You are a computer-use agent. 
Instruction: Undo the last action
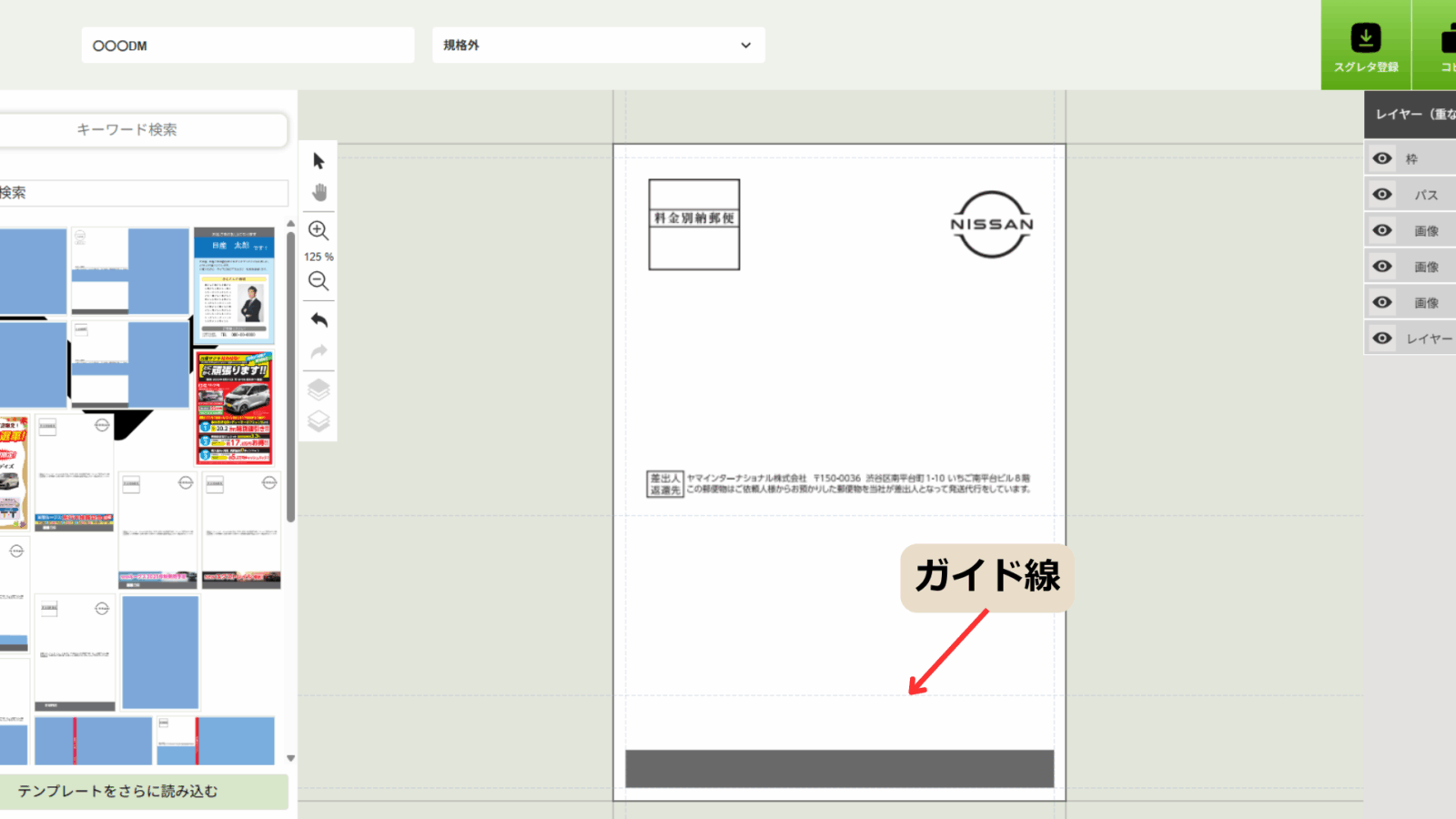coord(318,319)
